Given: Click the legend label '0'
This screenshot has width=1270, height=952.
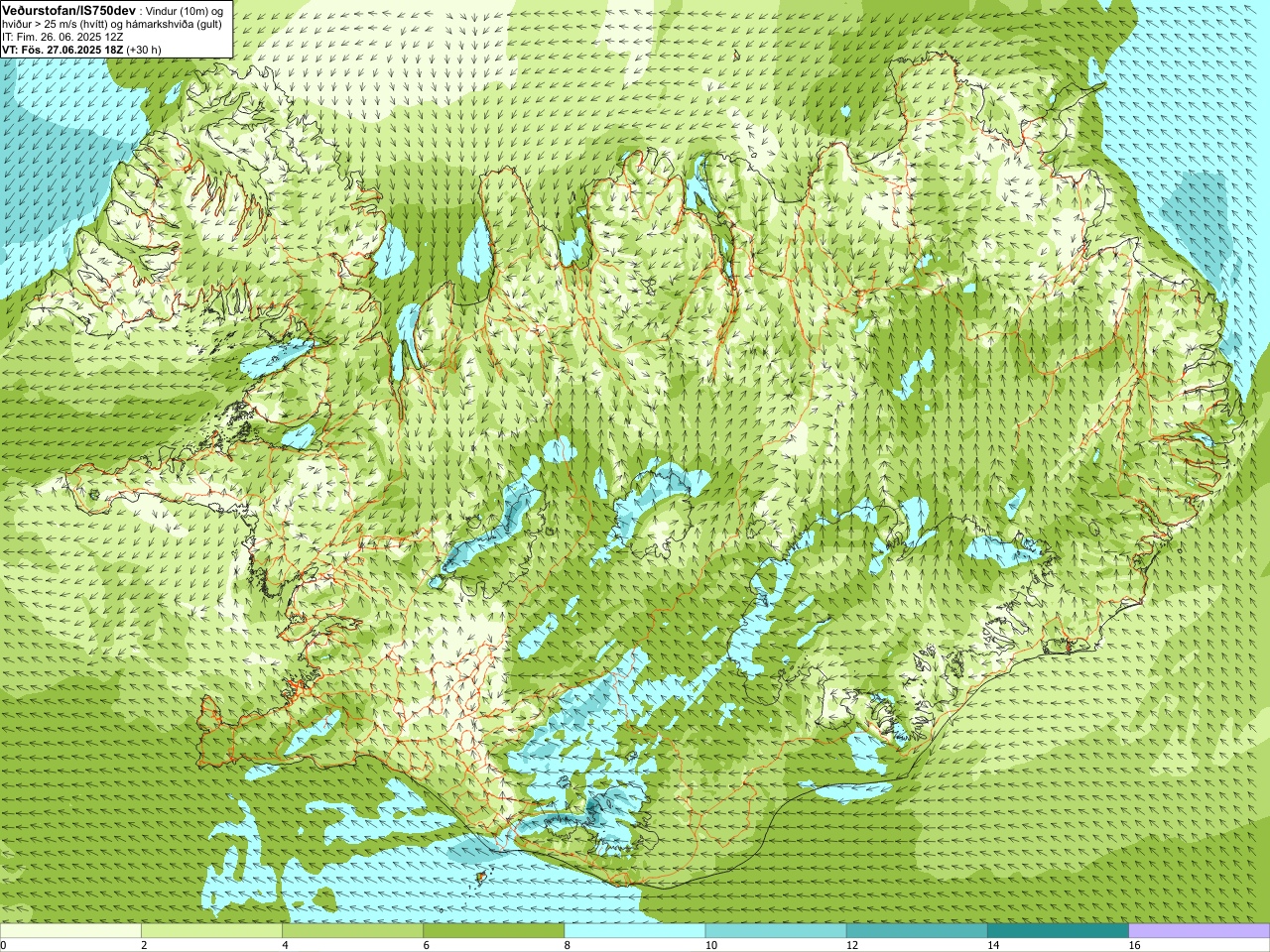Looking at the screenshot, I should (x=3, y=946).
